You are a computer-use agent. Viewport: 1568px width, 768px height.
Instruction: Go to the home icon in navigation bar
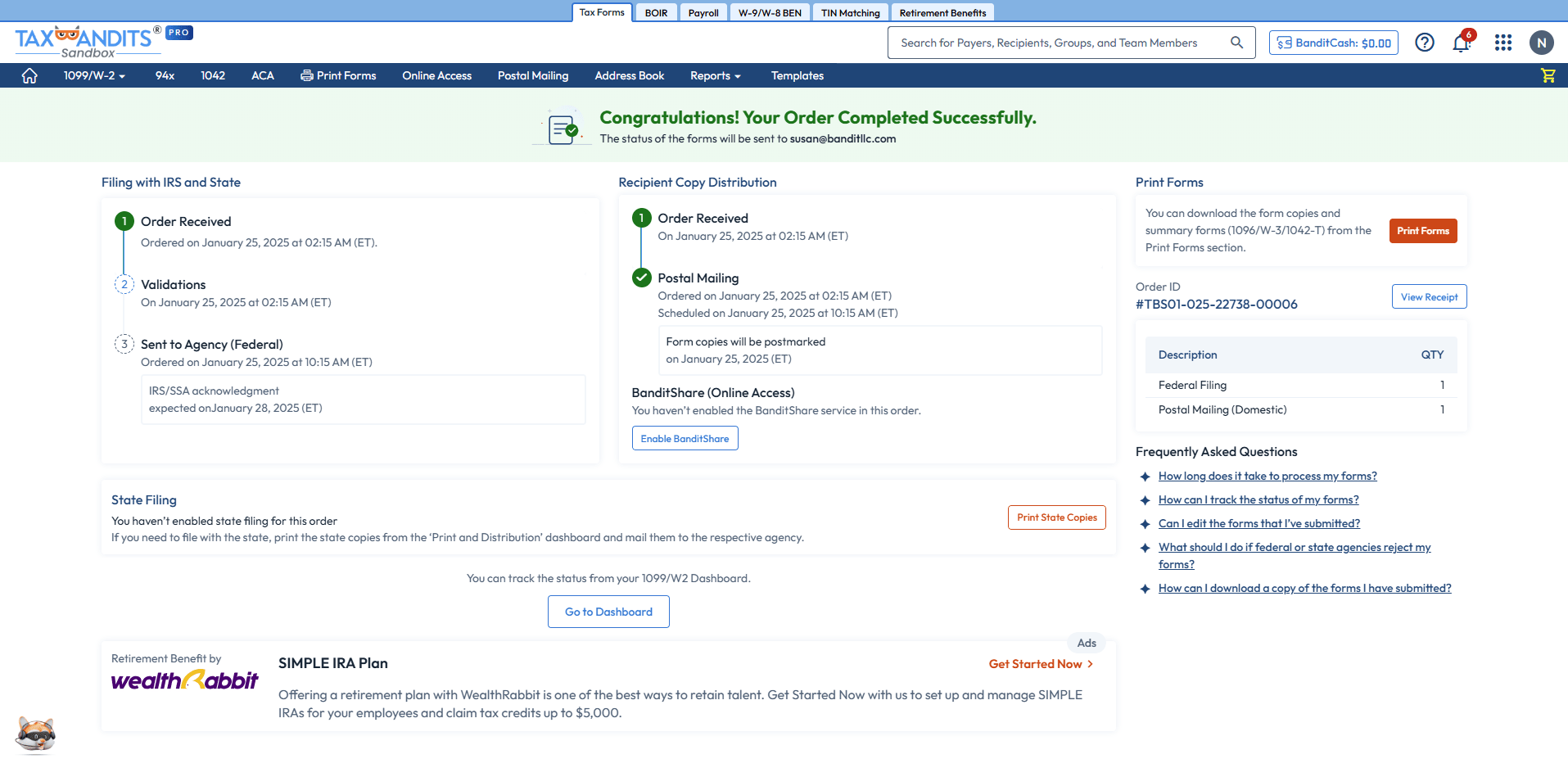coord(29,75)
